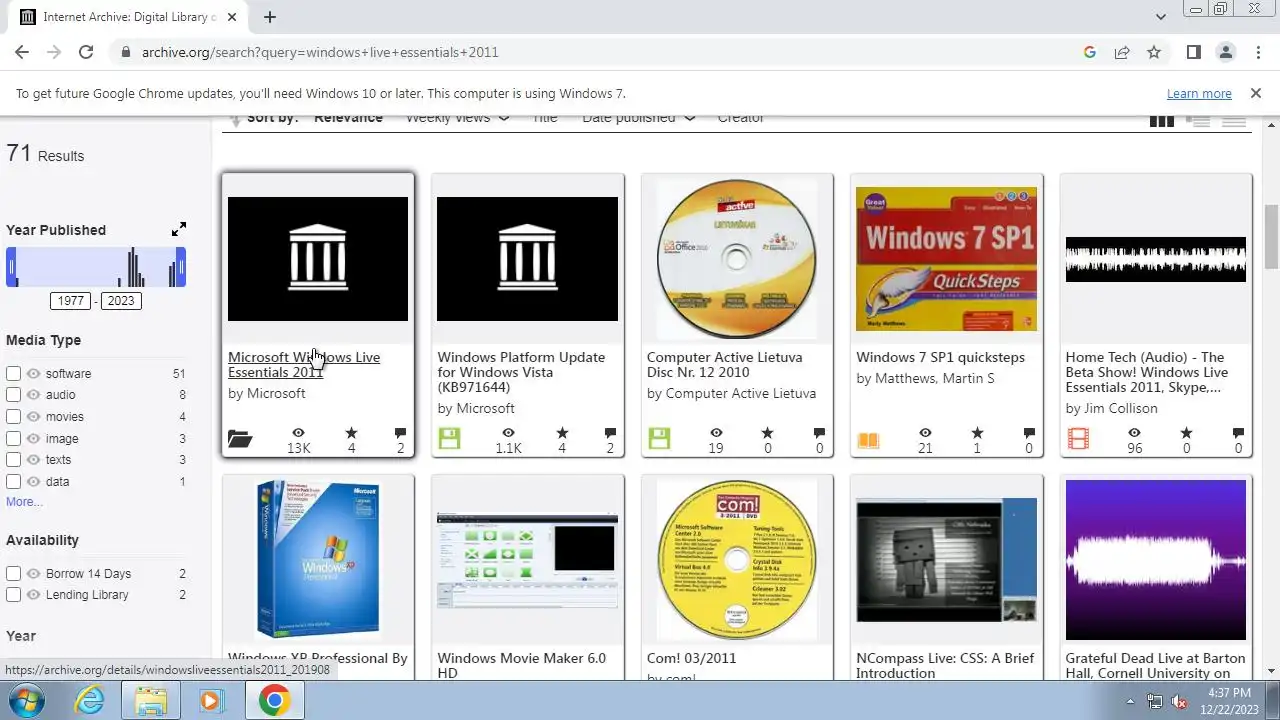Reload the page with the browser refresh button
Screen dimensions: 1280x720
[86, 52]
